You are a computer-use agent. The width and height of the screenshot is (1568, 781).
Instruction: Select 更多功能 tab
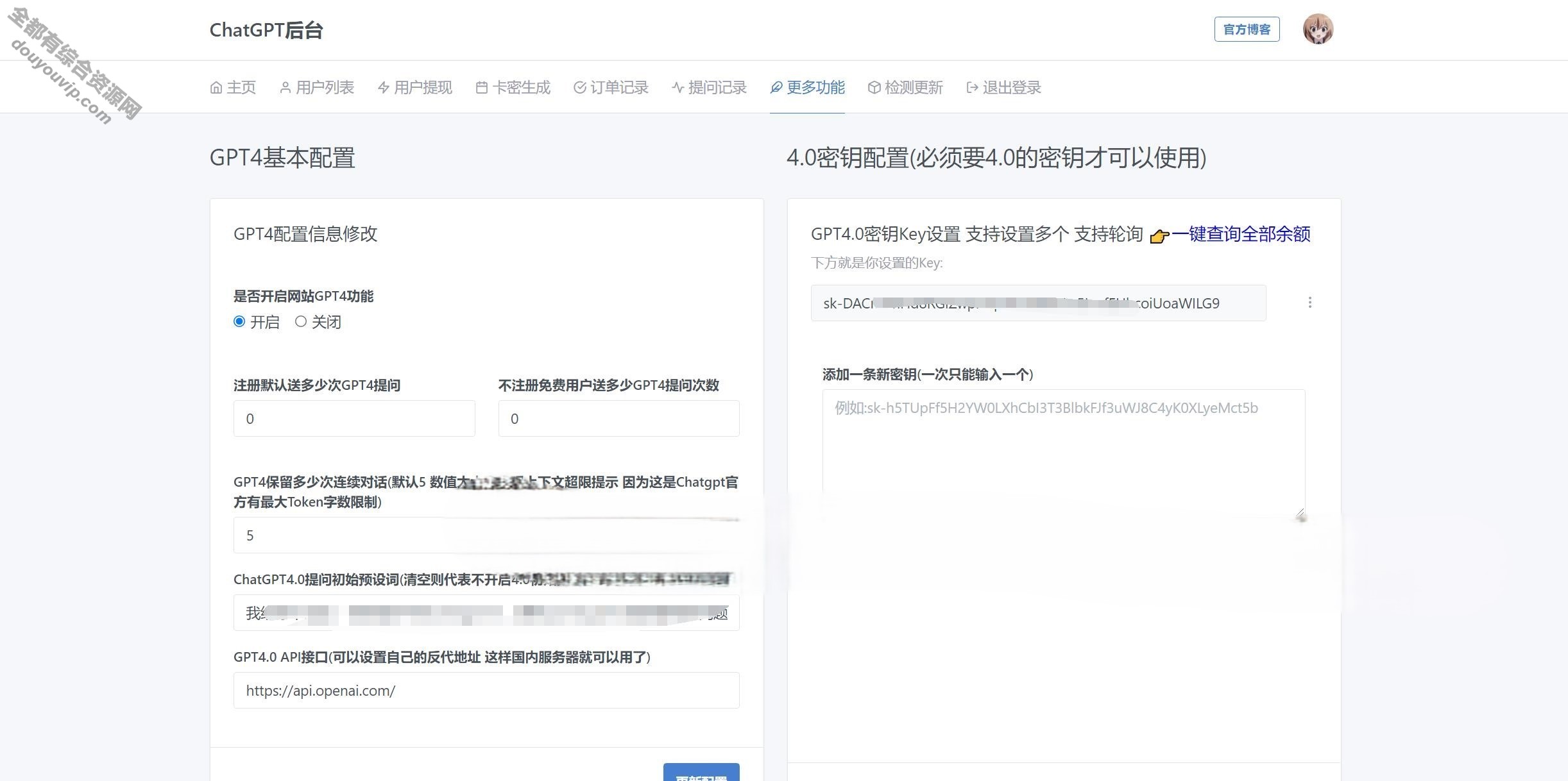click(808, 87)
